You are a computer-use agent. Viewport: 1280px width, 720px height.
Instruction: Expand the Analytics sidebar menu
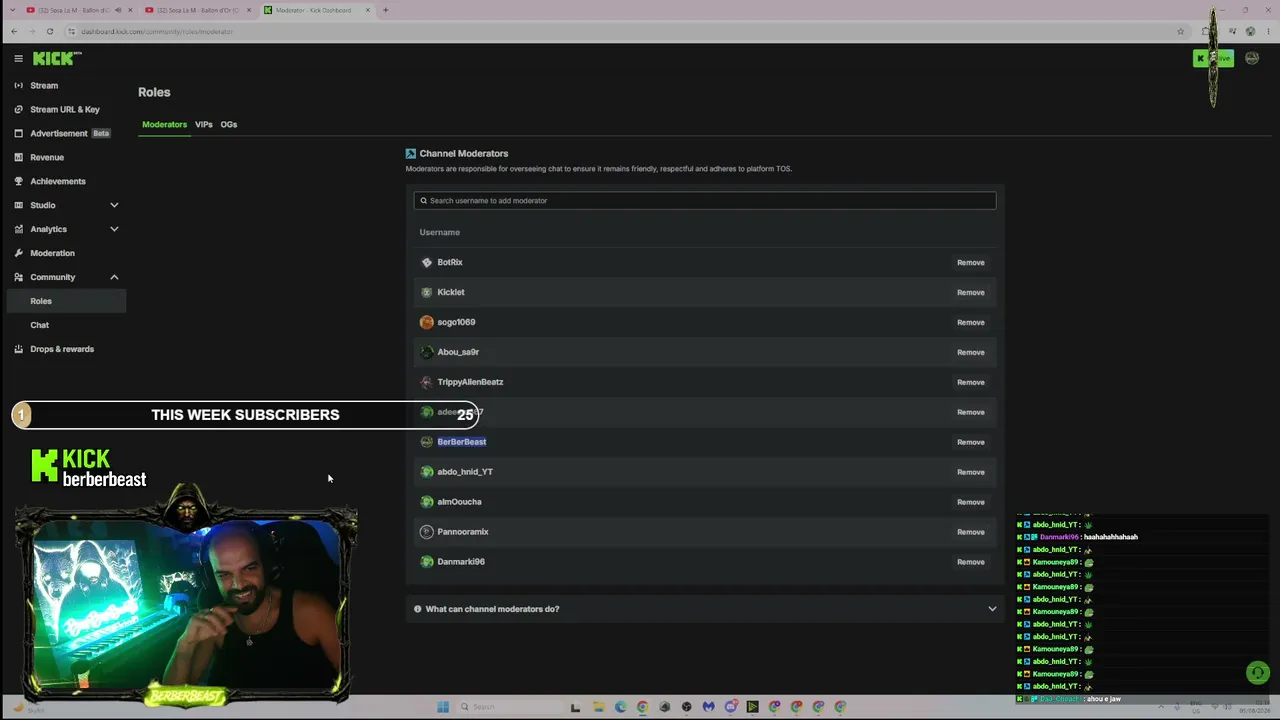66,230
